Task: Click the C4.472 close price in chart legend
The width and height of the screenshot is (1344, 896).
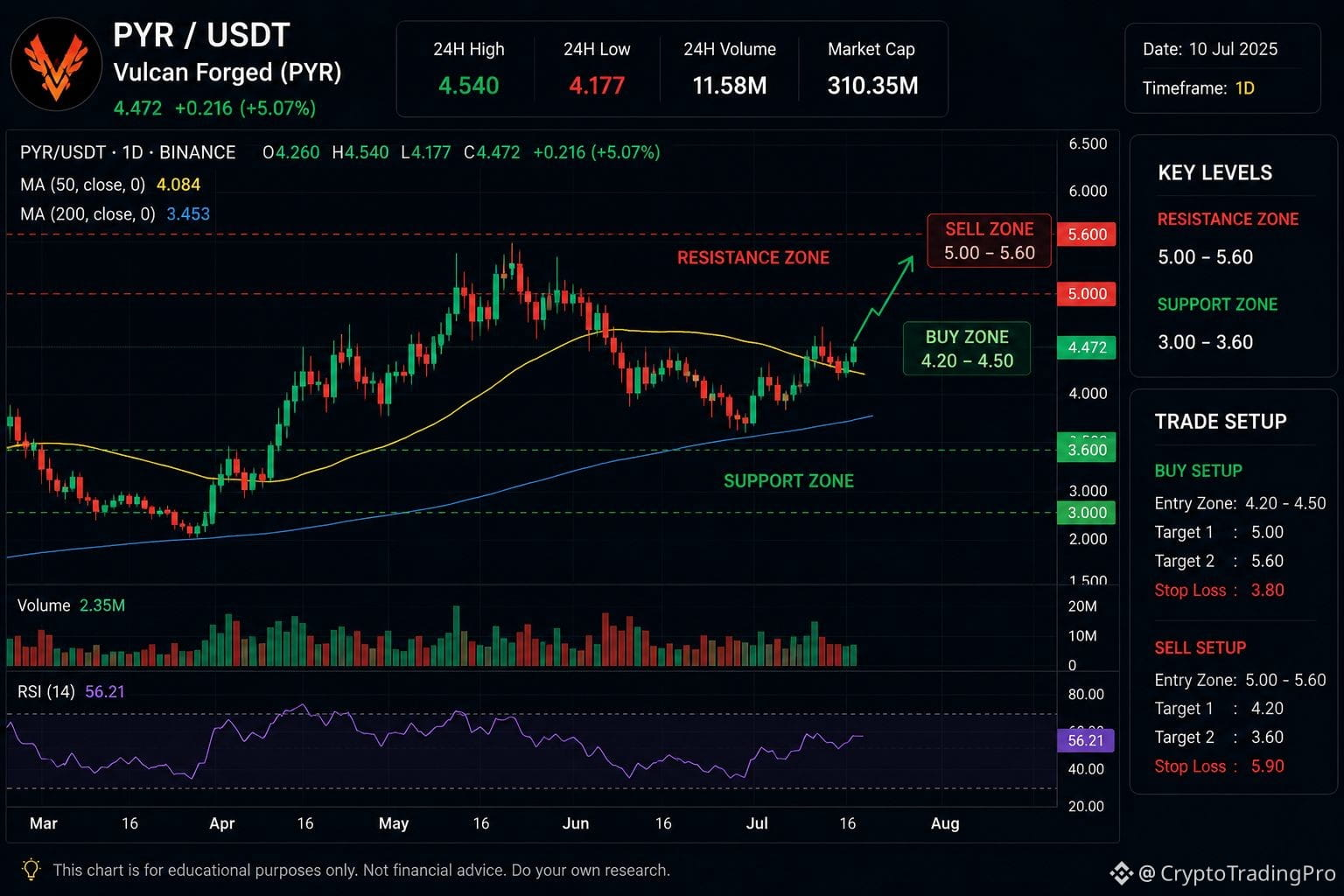Action: click(492, 152)
